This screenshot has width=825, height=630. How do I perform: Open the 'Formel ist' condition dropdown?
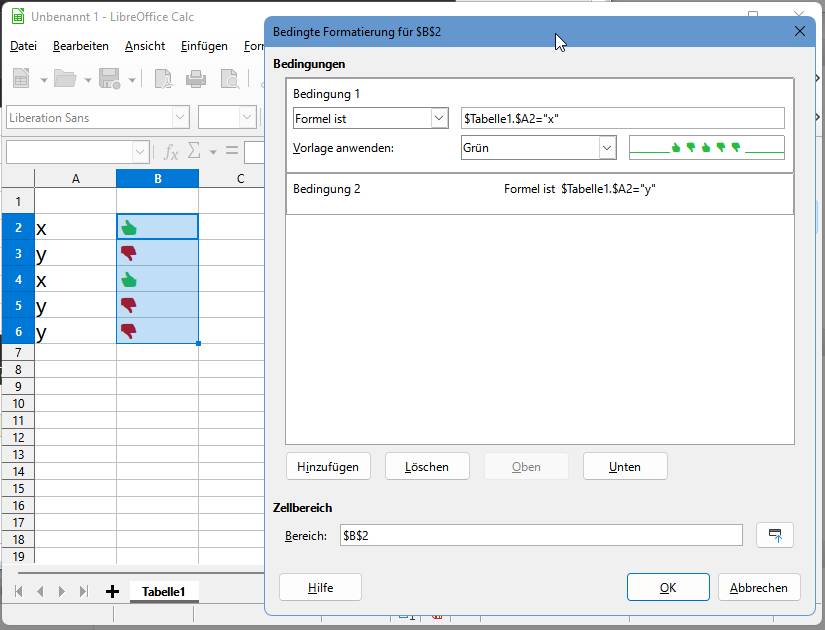(438, 118)
